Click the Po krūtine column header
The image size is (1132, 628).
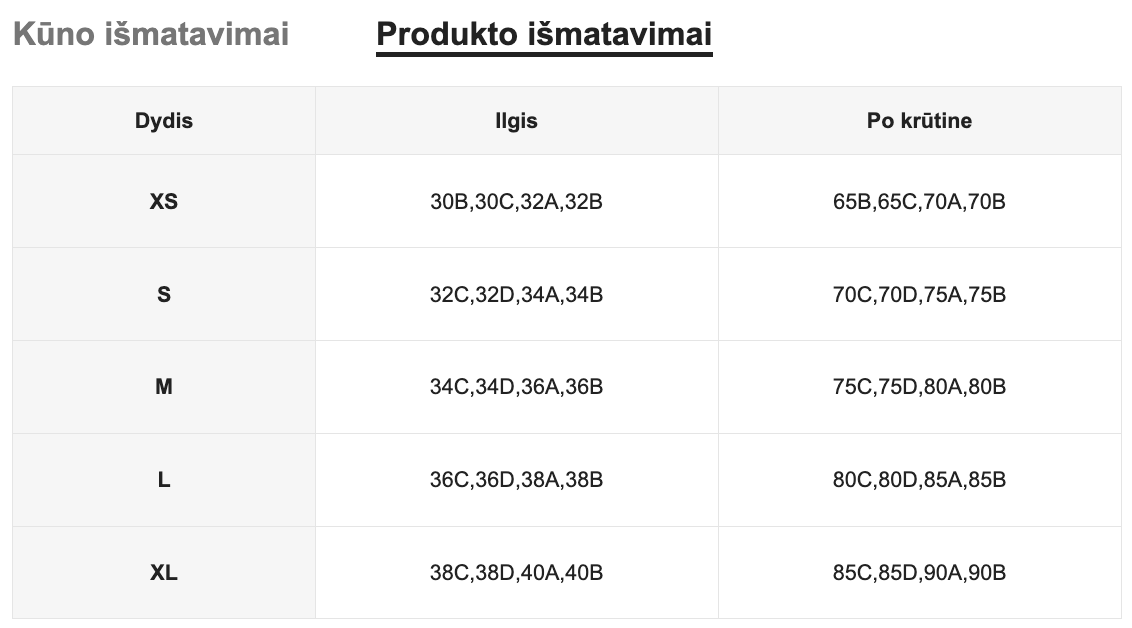pos(919,121)
